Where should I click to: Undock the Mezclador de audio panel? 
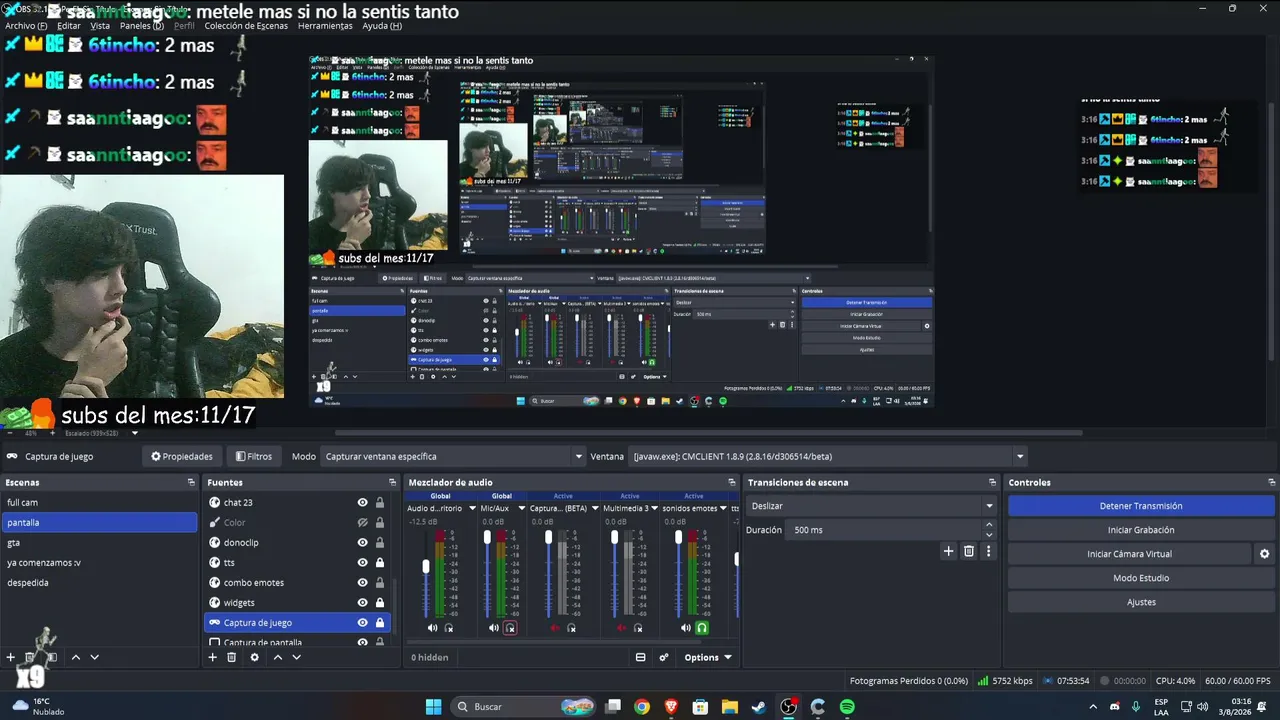point(732,482)
